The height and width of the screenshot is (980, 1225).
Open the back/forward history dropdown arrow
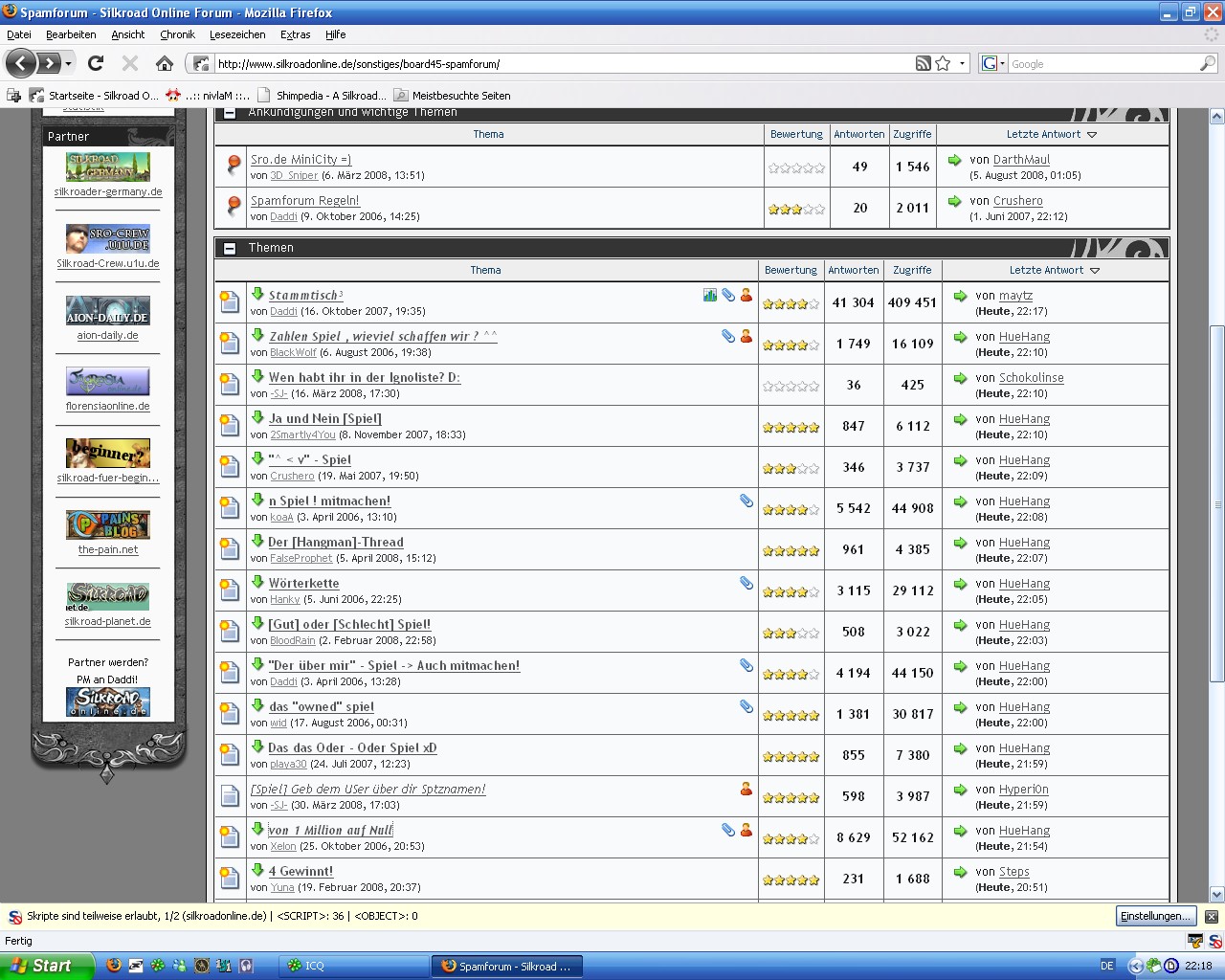[x=68, y=64]
